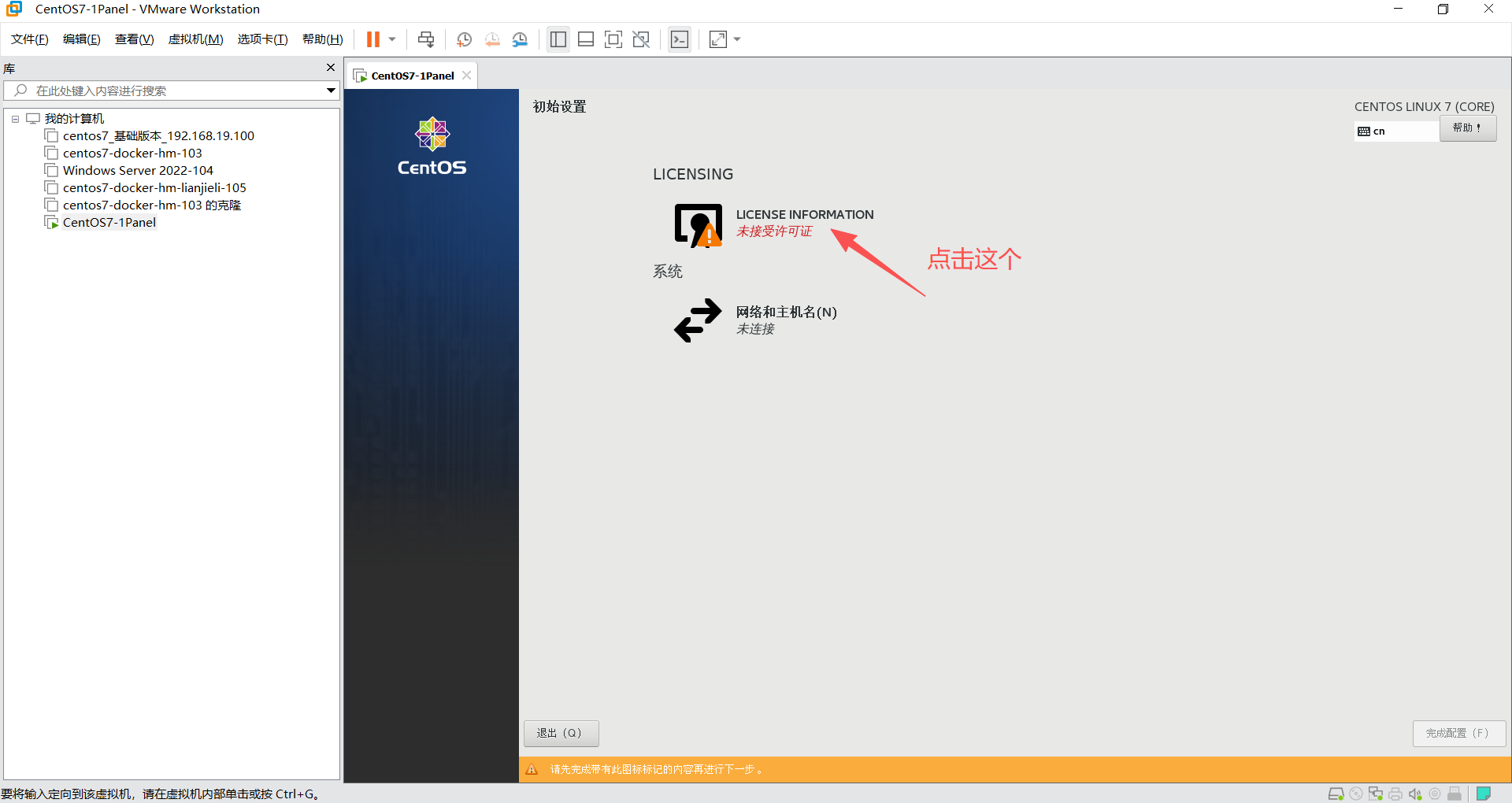The width and height of the screenshot is (1512, 803).
Task: Toggle the thumbnail bar view
Action: click(x=586, y=39)
